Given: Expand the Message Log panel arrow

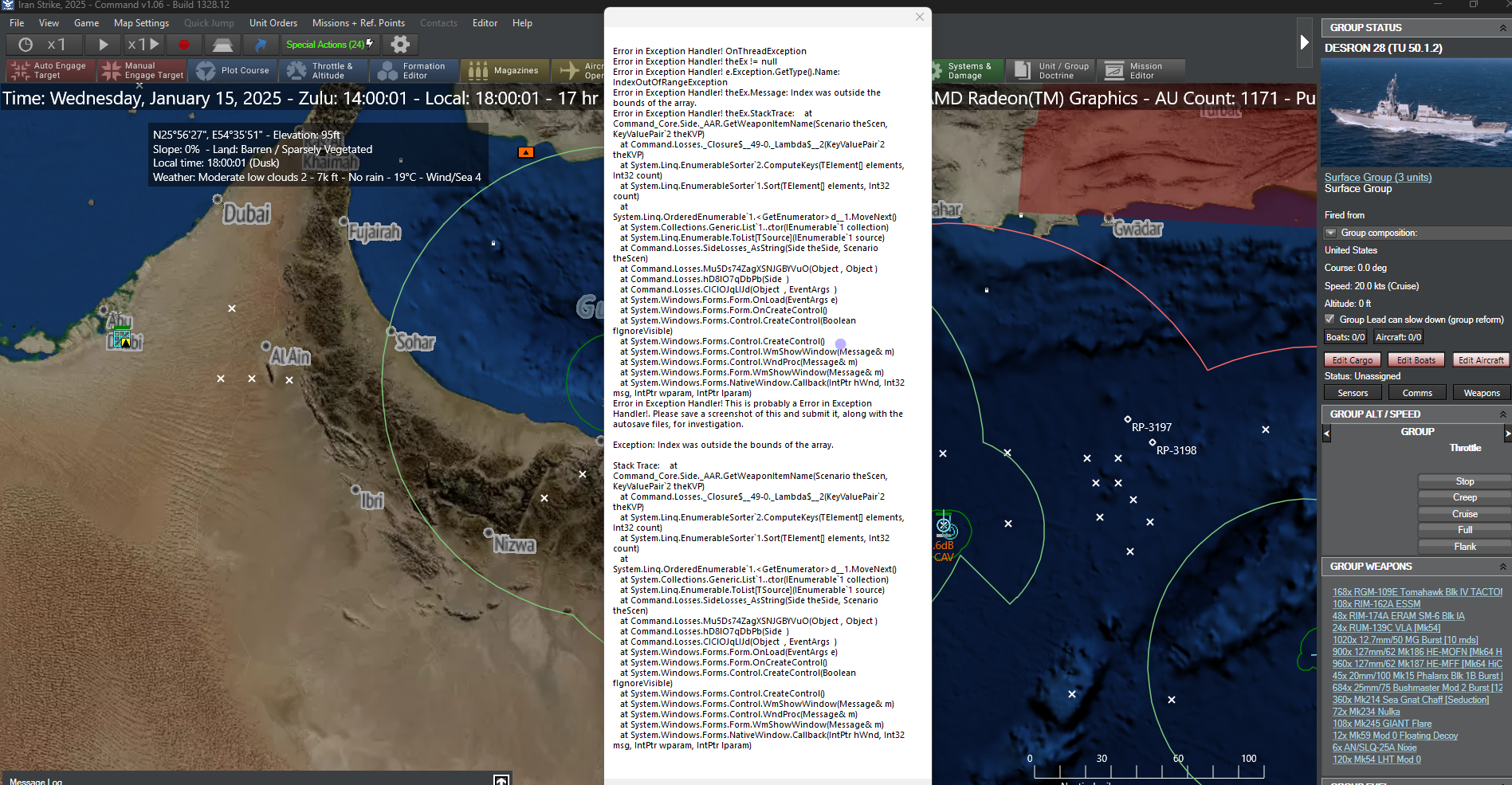Looking at the screenshot, I should coord(501,780).
